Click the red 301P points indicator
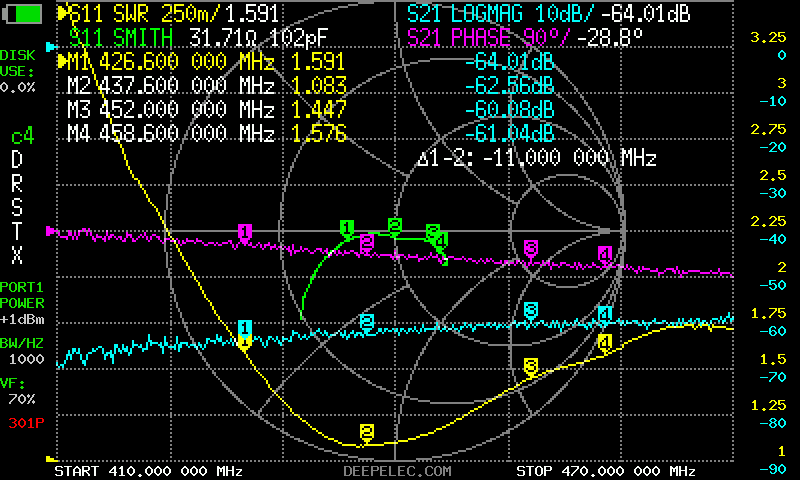 [27, 423]
